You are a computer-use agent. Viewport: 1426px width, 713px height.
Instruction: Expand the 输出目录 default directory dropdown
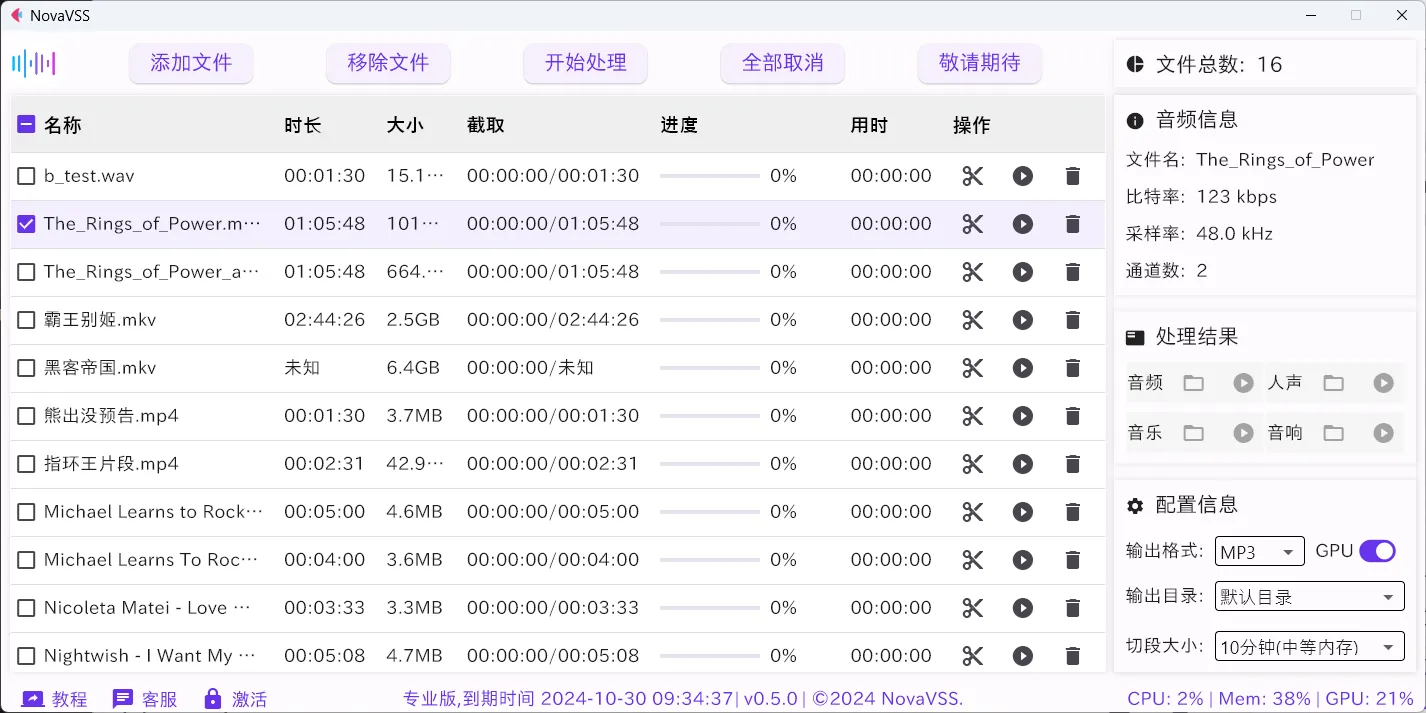[1308, 597]
